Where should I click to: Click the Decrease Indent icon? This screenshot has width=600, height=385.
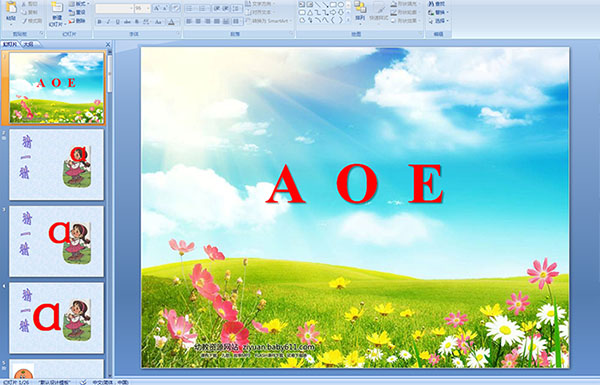point(217,8)
